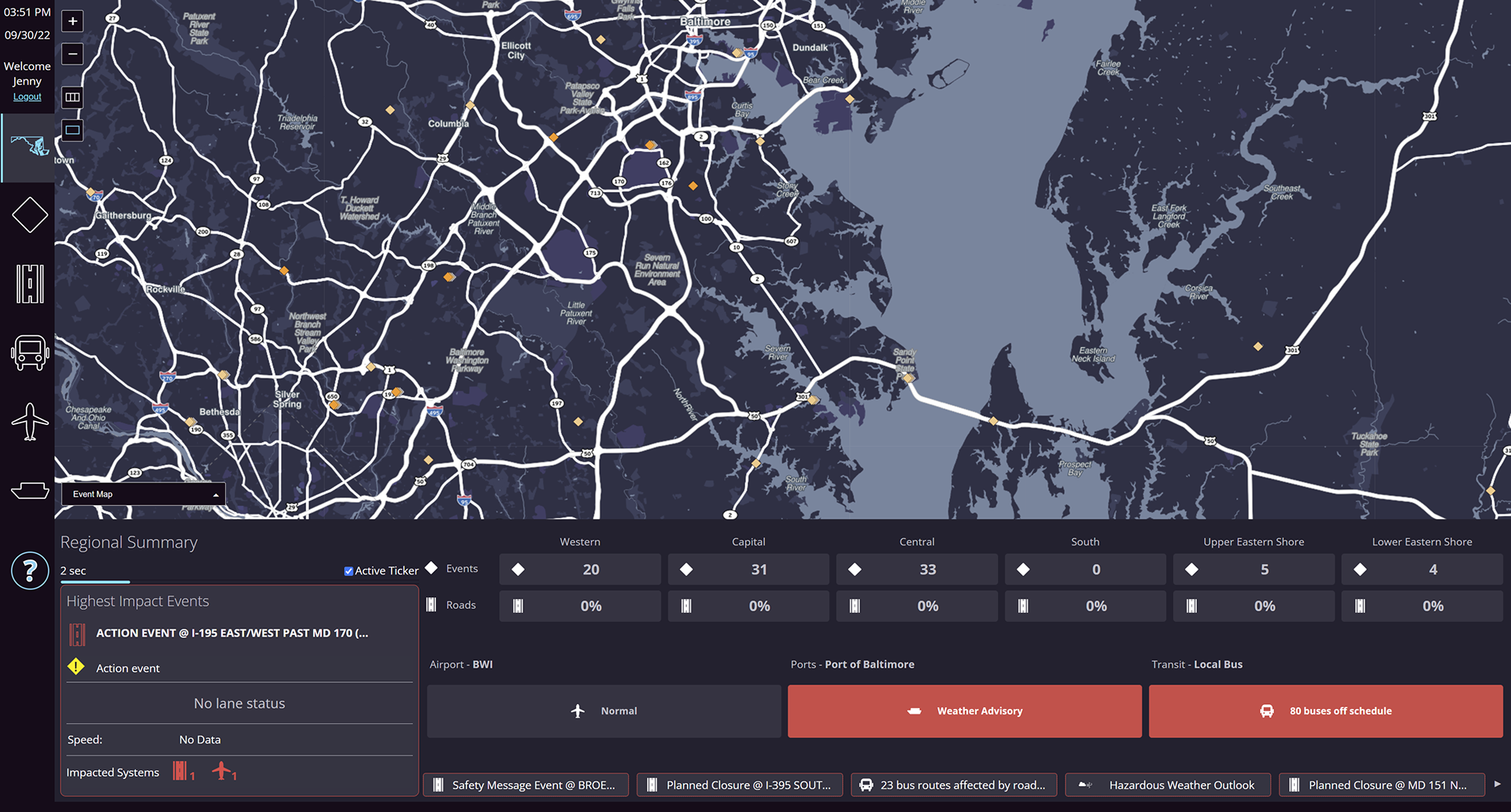Select Central region events count 33
Viewport: 1511px width, 812px height.
pos(917,569)
